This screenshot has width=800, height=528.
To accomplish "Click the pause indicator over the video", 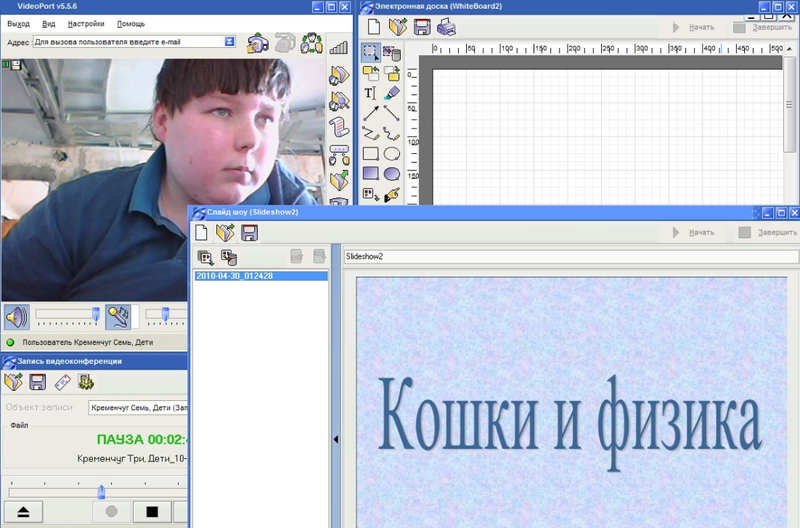I will point(6,65).
